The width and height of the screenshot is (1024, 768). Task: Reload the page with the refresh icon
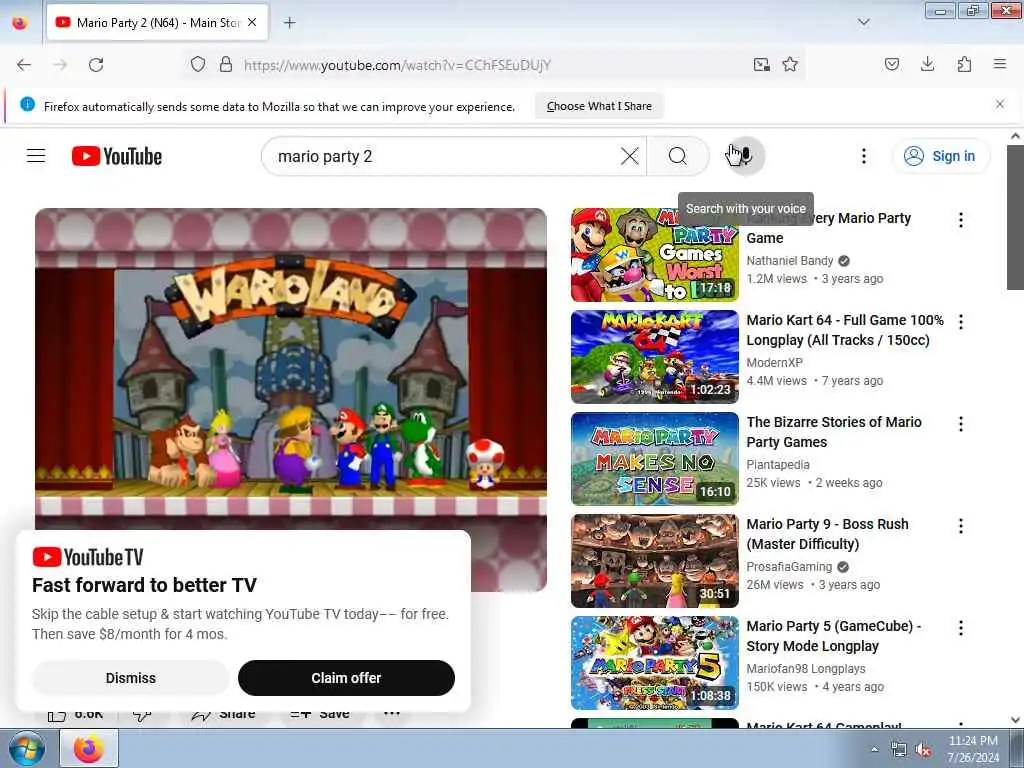coord(96,65)
